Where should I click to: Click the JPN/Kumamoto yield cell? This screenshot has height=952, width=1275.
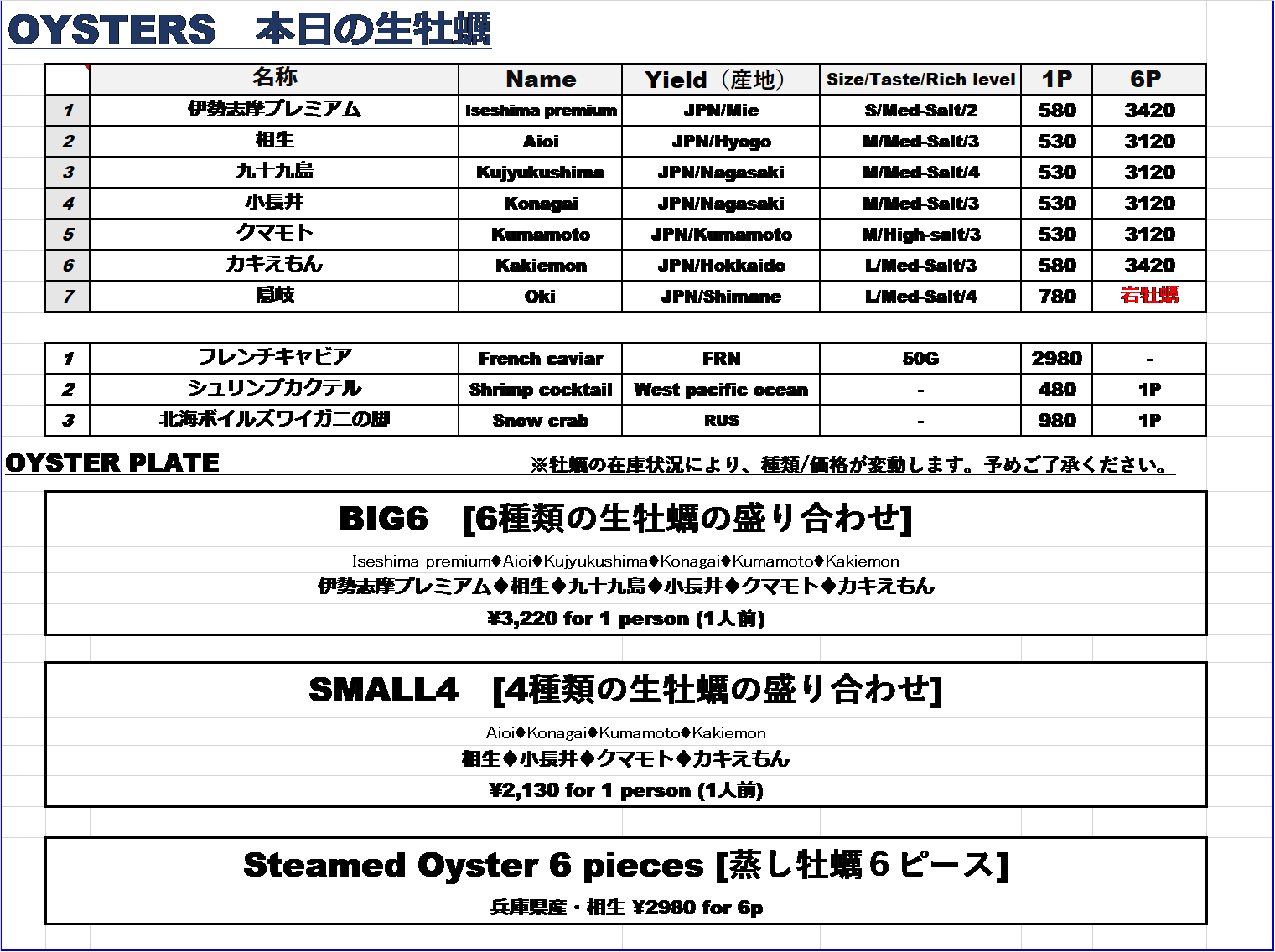tap(721, 234)
